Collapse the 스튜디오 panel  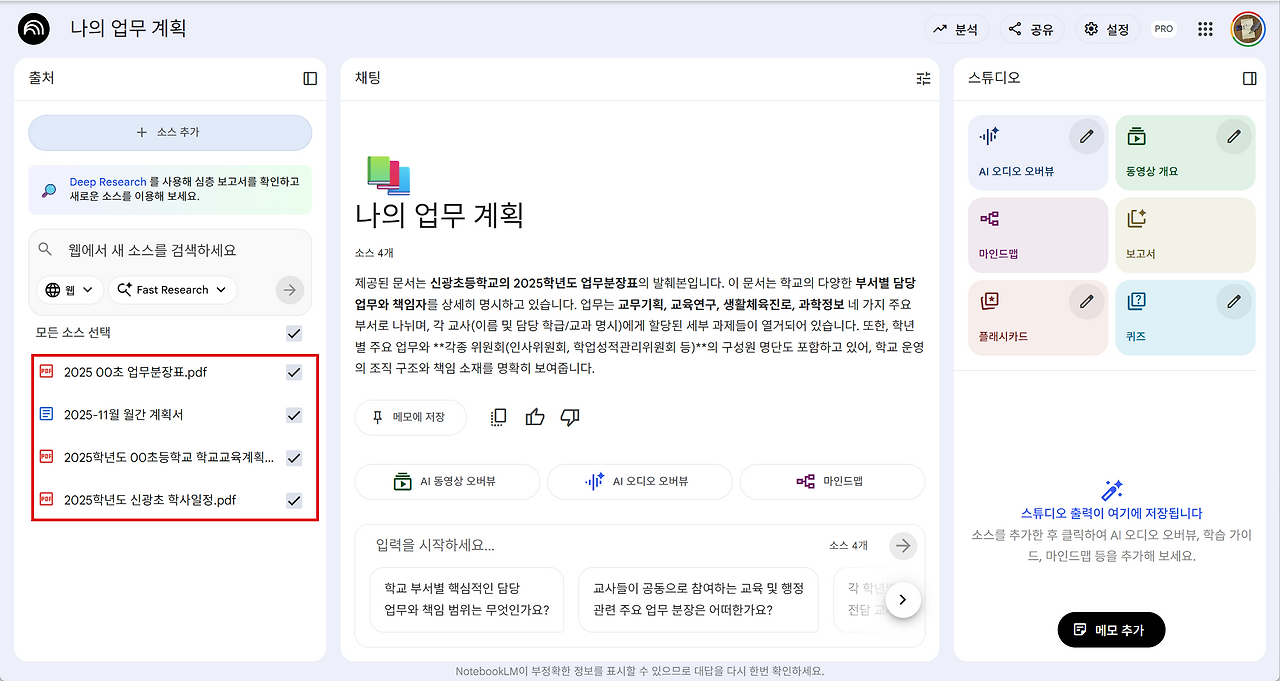coord(1249,78)
